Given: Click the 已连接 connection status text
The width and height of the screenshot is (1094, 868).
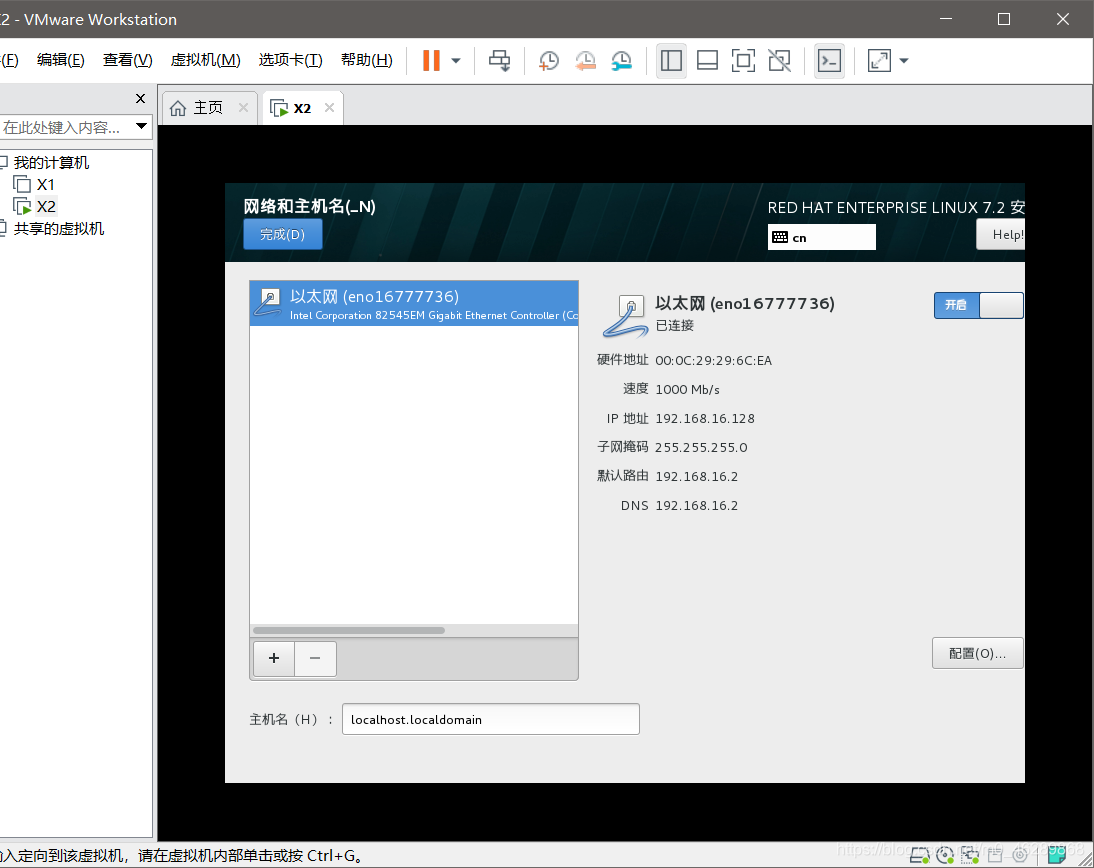Looking at the screenshot, I should [675, 325].
